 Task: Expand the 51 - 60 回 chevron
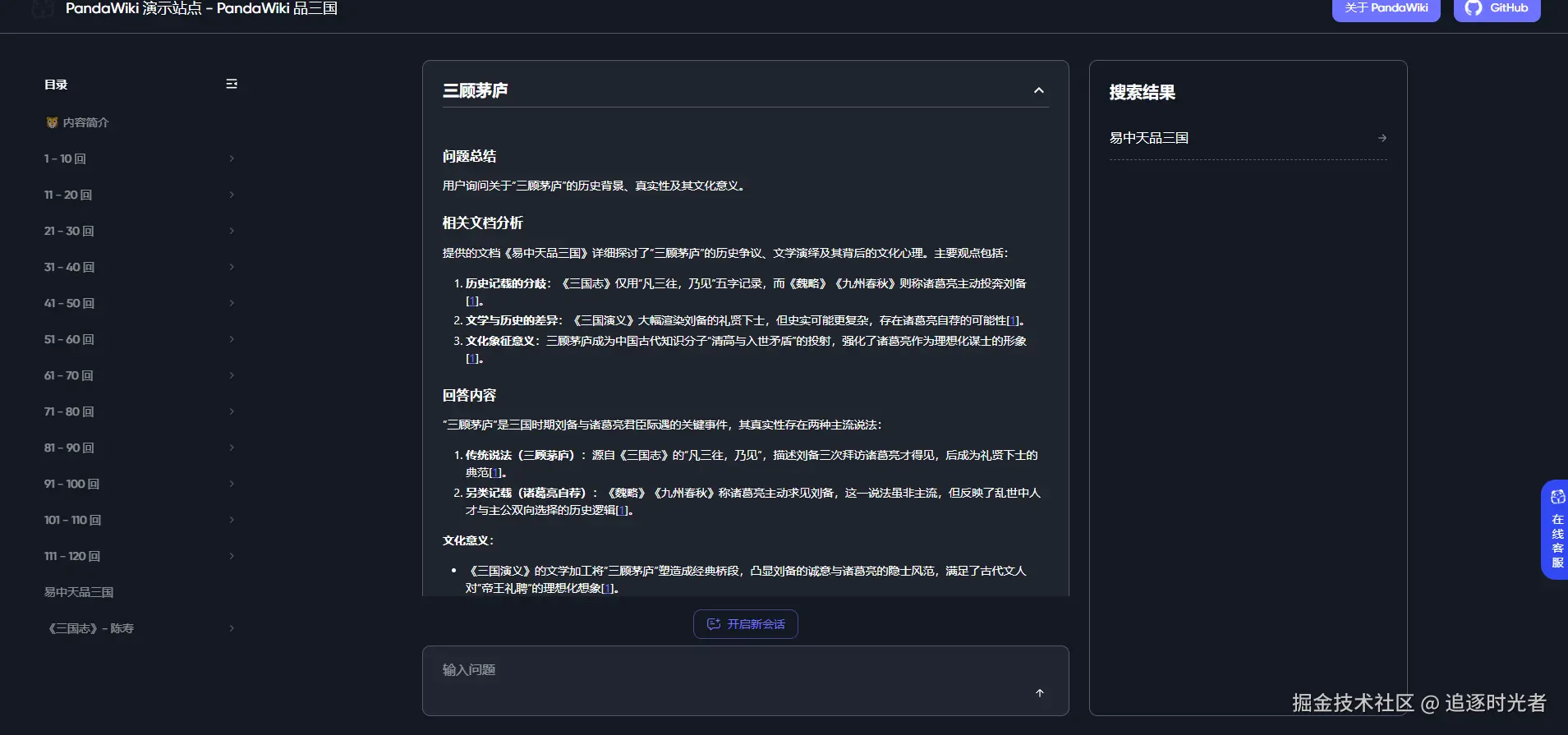(232, 339)
